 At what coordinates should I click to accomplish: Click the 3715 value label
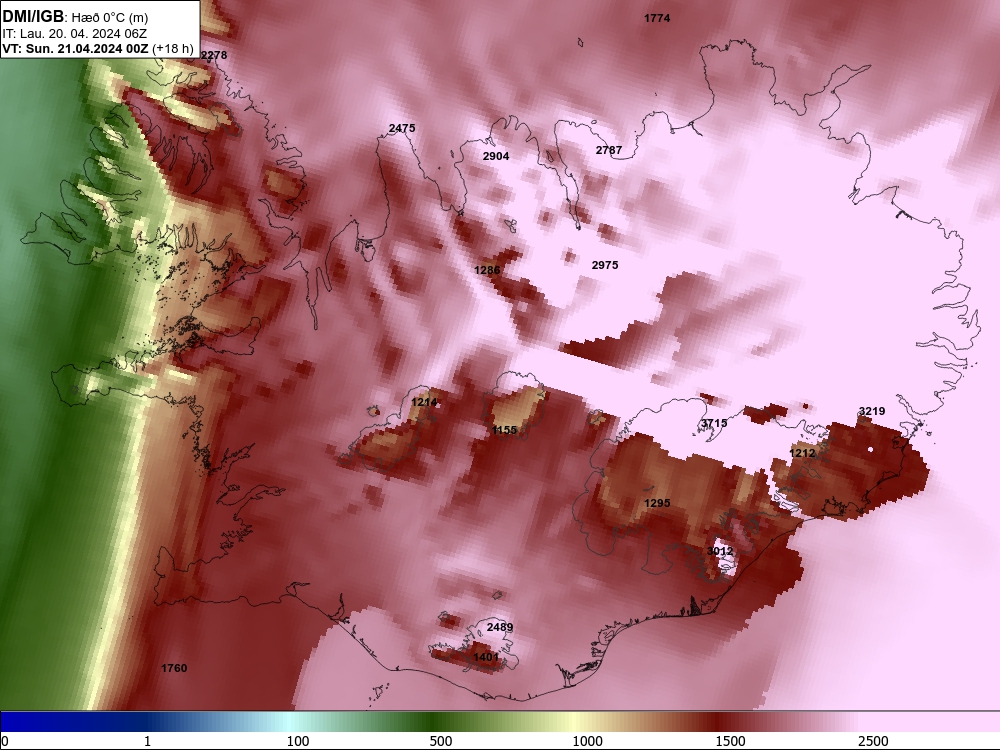[714, 423]
